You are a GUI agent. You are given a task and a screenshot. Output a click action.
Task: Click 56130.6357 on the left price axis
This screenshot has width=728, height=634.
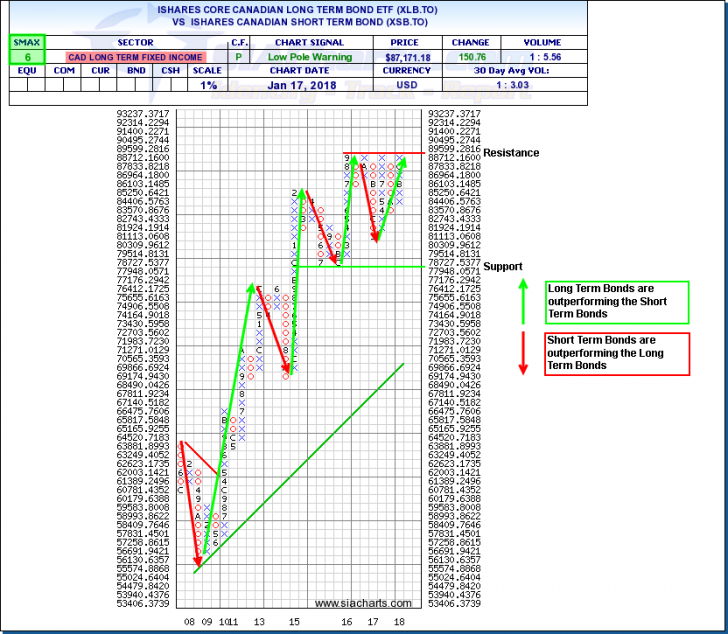pos(143,560)
